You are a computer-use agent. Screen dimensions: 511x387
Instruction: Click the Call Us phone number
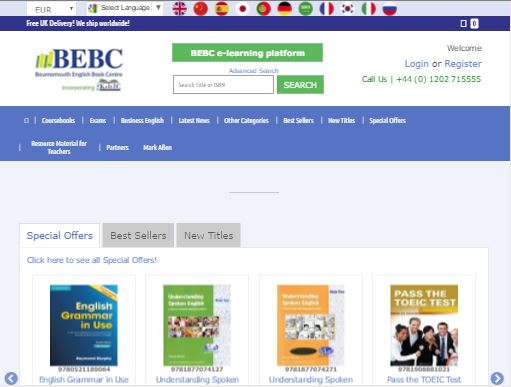point(421,79)
